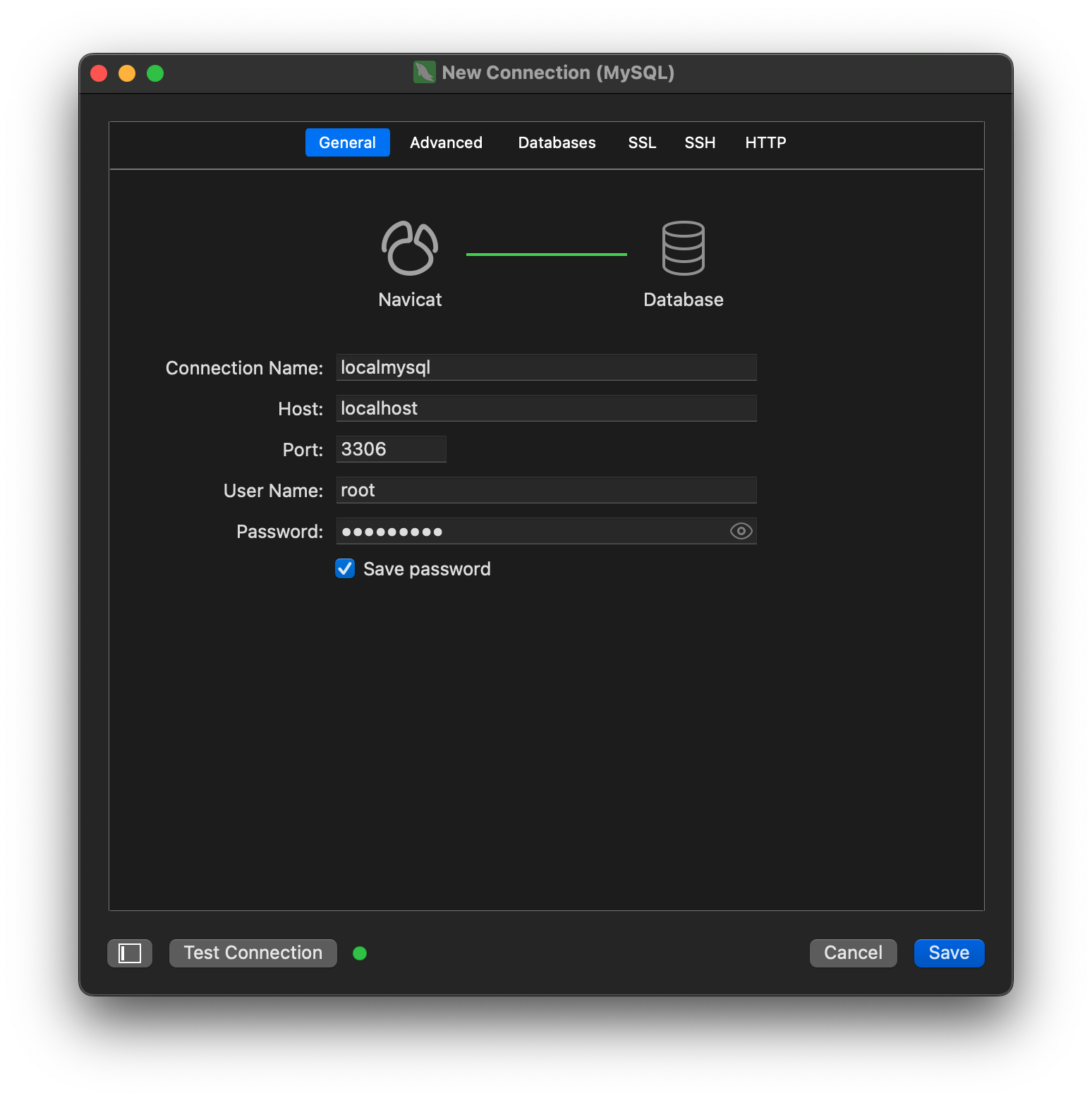Cancel the connection setup
The image size is (1092, 1100).
(x=853, y=953)
